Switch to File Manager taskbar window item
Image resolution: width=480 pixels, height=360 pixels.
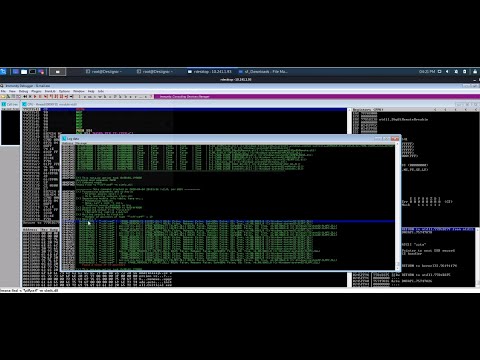[x=263, y=71]
